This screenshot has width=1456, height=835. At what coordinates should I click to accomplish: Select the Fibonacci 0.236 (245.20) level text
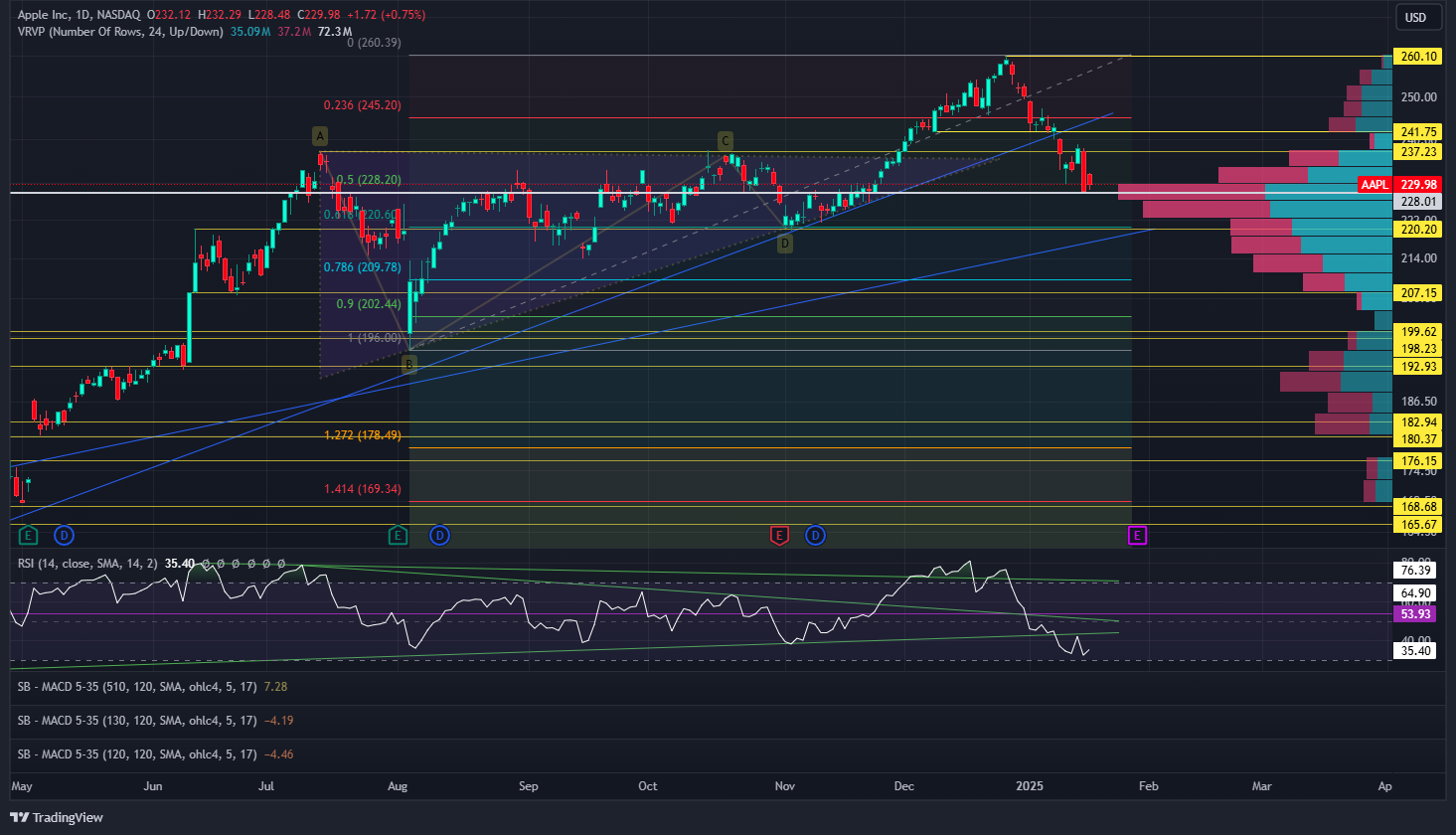coord(363,105)
